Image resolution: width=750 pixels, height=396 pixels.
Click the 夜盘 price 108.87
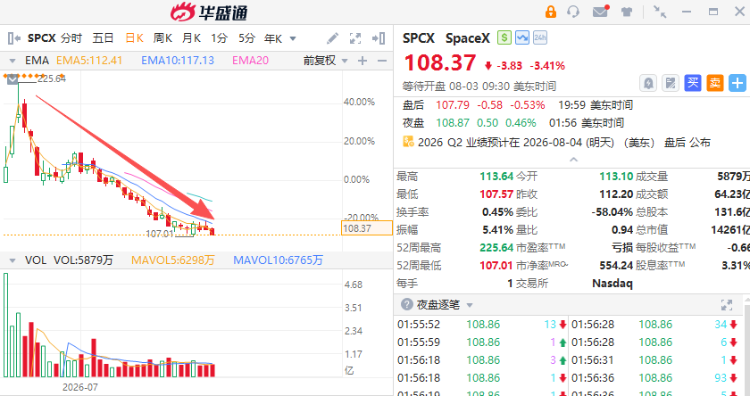coord(452,123)
